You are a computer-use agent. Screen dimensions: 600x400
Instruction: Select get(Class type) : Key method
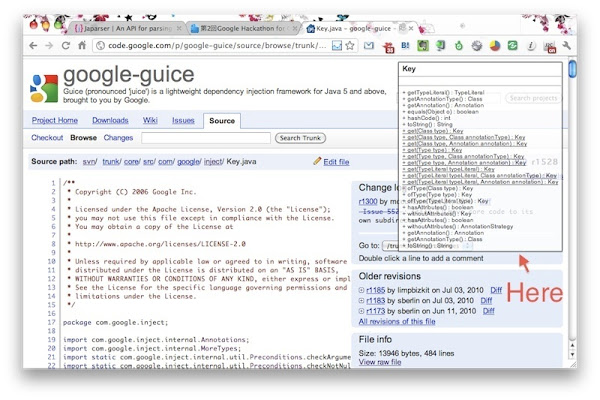click(433, 131)
